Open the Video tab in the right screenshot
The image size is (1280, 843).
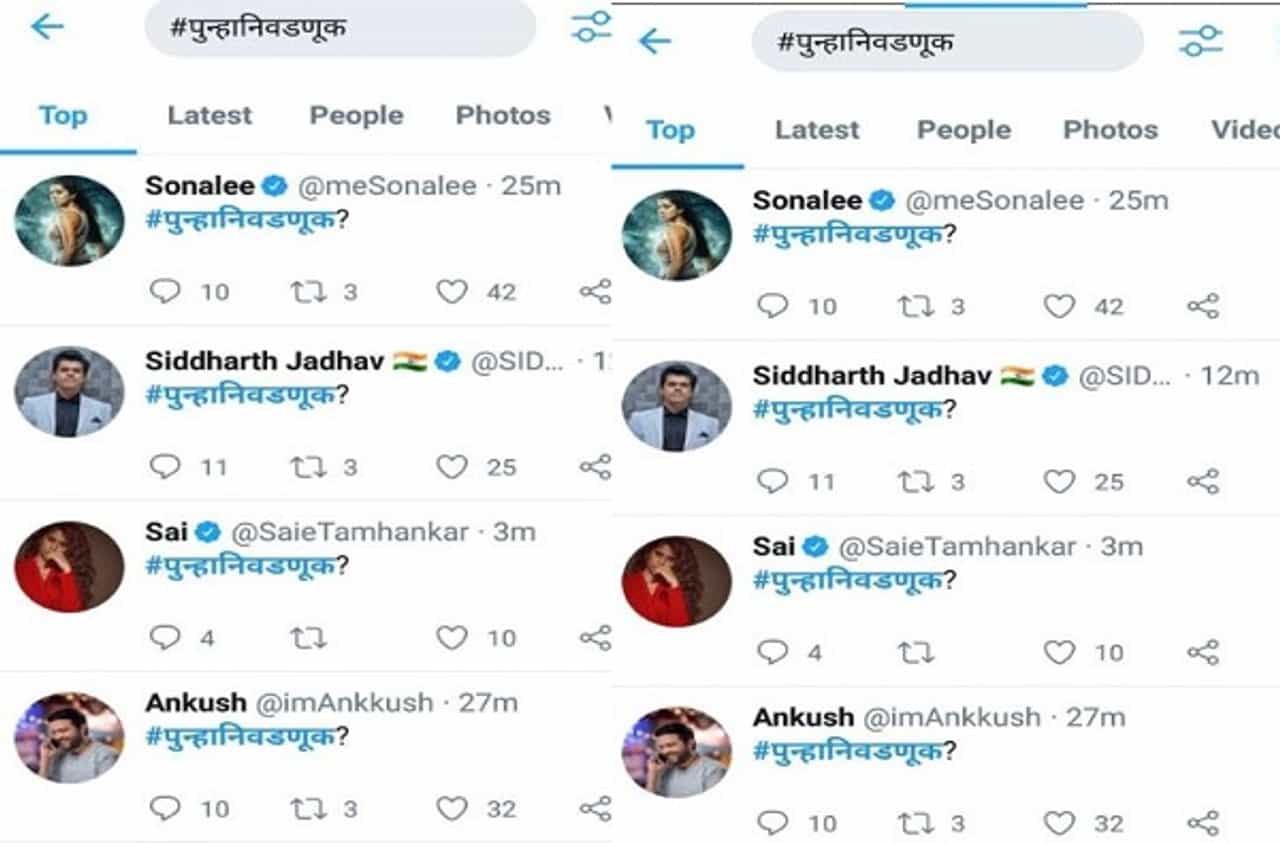(x=1245, y=130)
